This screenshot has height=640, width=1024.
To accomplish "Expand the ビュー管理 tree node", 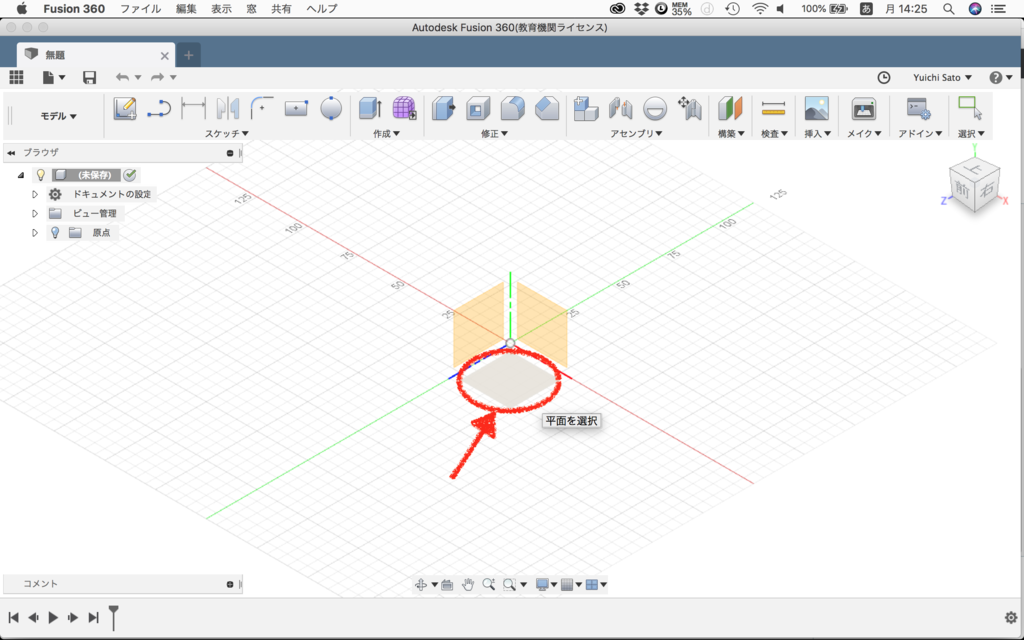I will (x=35, y=214).
